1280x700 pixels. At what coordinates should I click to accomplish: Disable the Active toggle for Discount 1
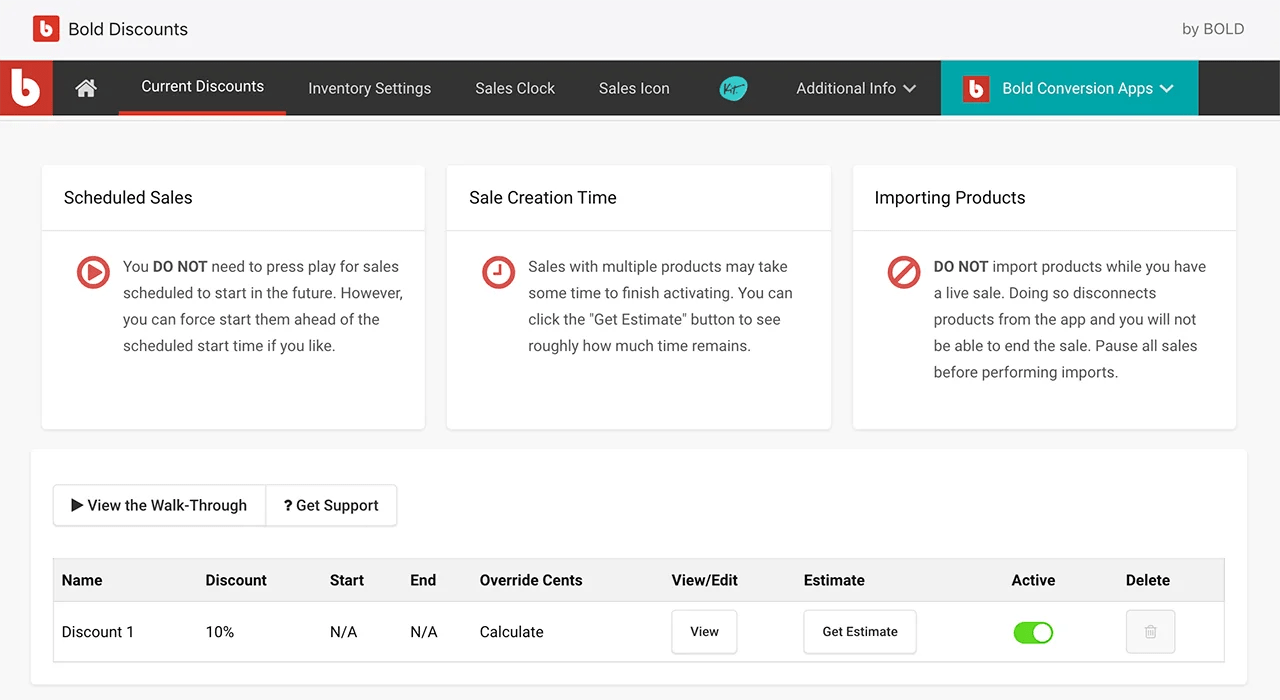[1033, 632]
